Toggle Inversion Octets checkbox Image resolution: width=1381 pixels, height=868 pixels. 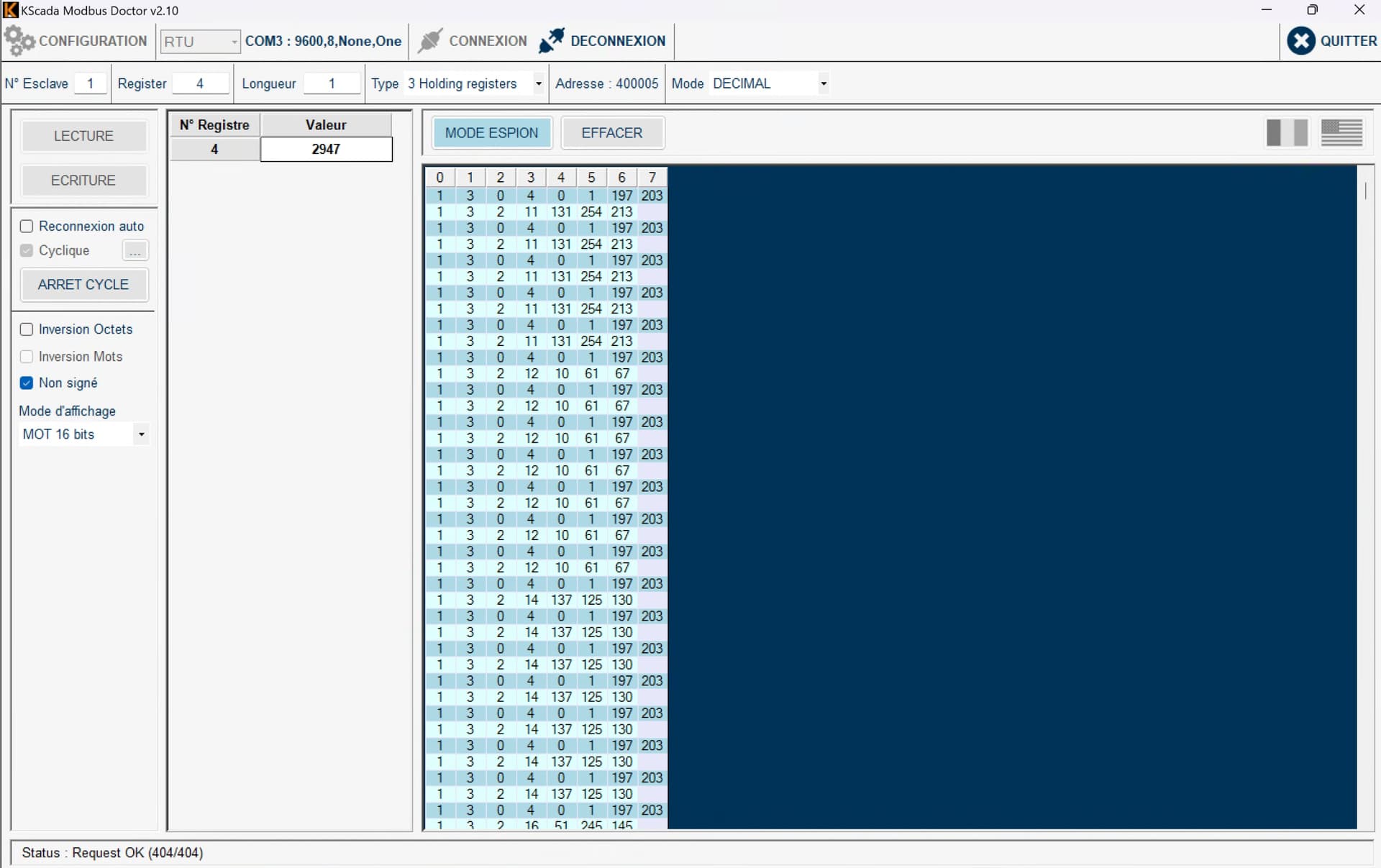(27, 329)
